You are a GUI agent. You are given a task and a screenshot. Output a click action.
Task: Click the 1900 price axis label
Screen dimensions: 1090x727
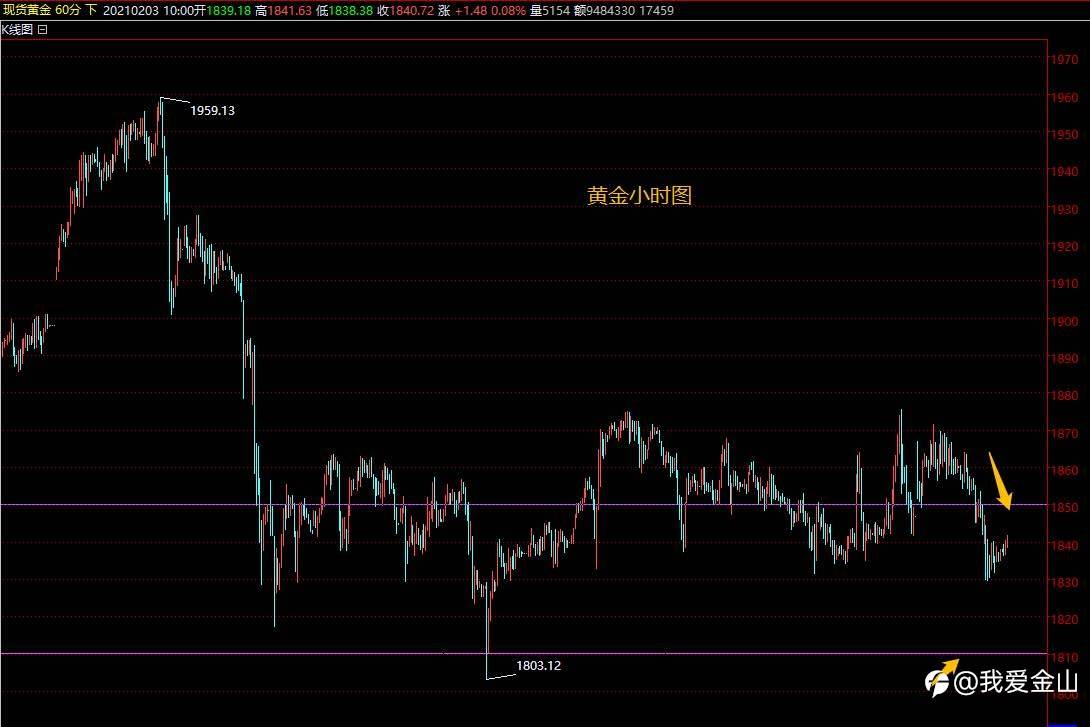(1064, 321)
